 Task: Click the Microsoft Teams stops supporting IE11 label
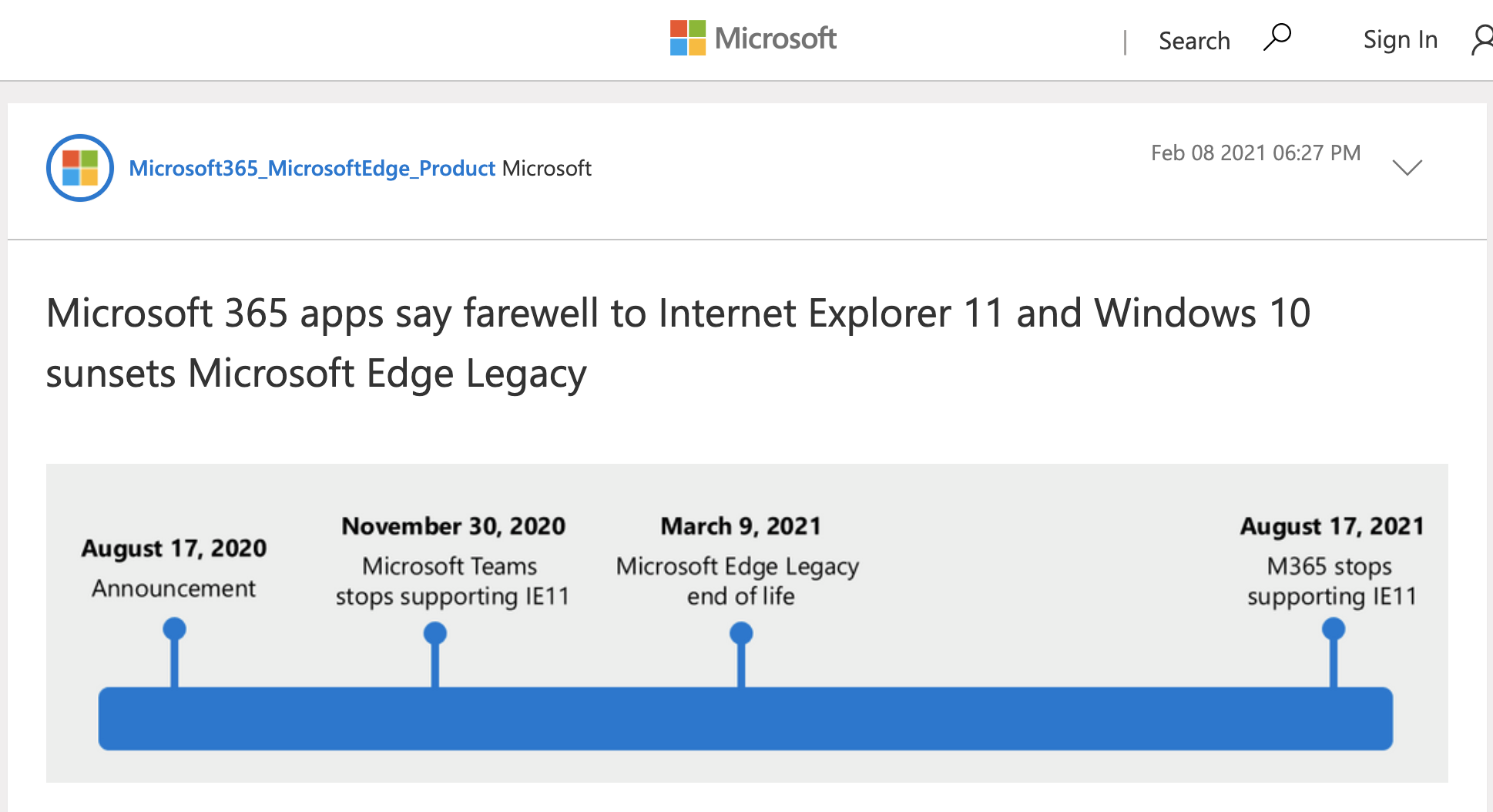click(452, 581)
